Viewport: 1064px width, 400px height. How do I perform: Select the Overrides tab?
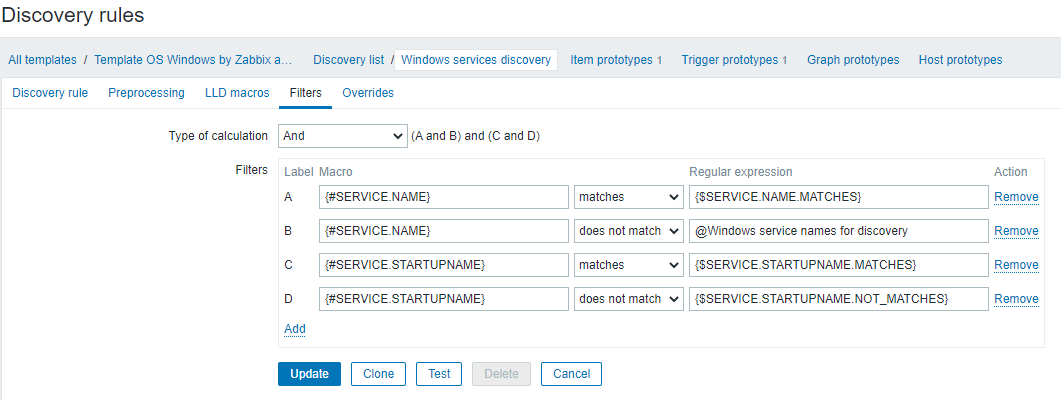(x=368, y=93)
